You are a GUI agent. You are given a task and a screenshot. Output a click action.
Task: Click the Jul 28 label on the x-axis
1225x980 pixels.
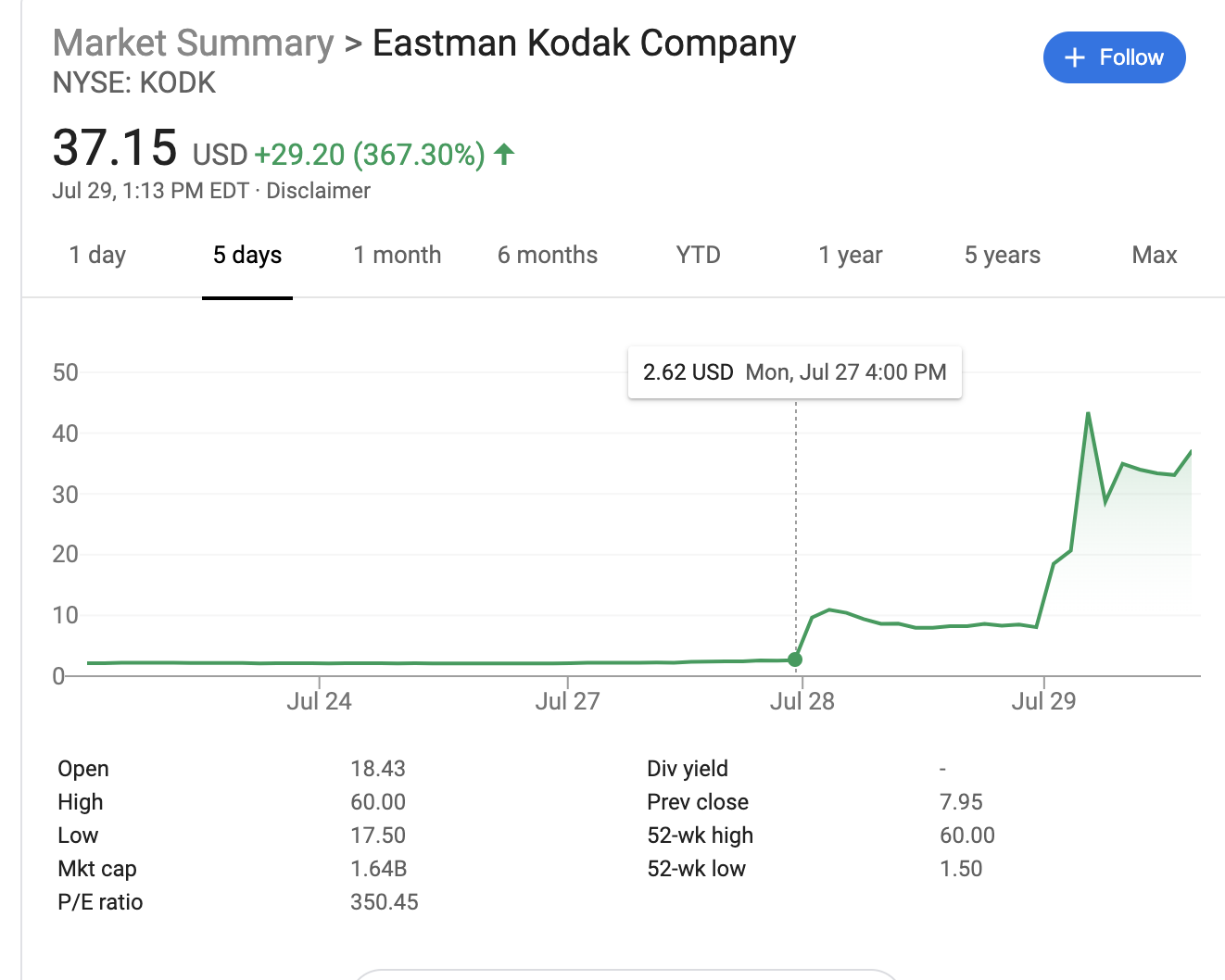tap(802, 701)
